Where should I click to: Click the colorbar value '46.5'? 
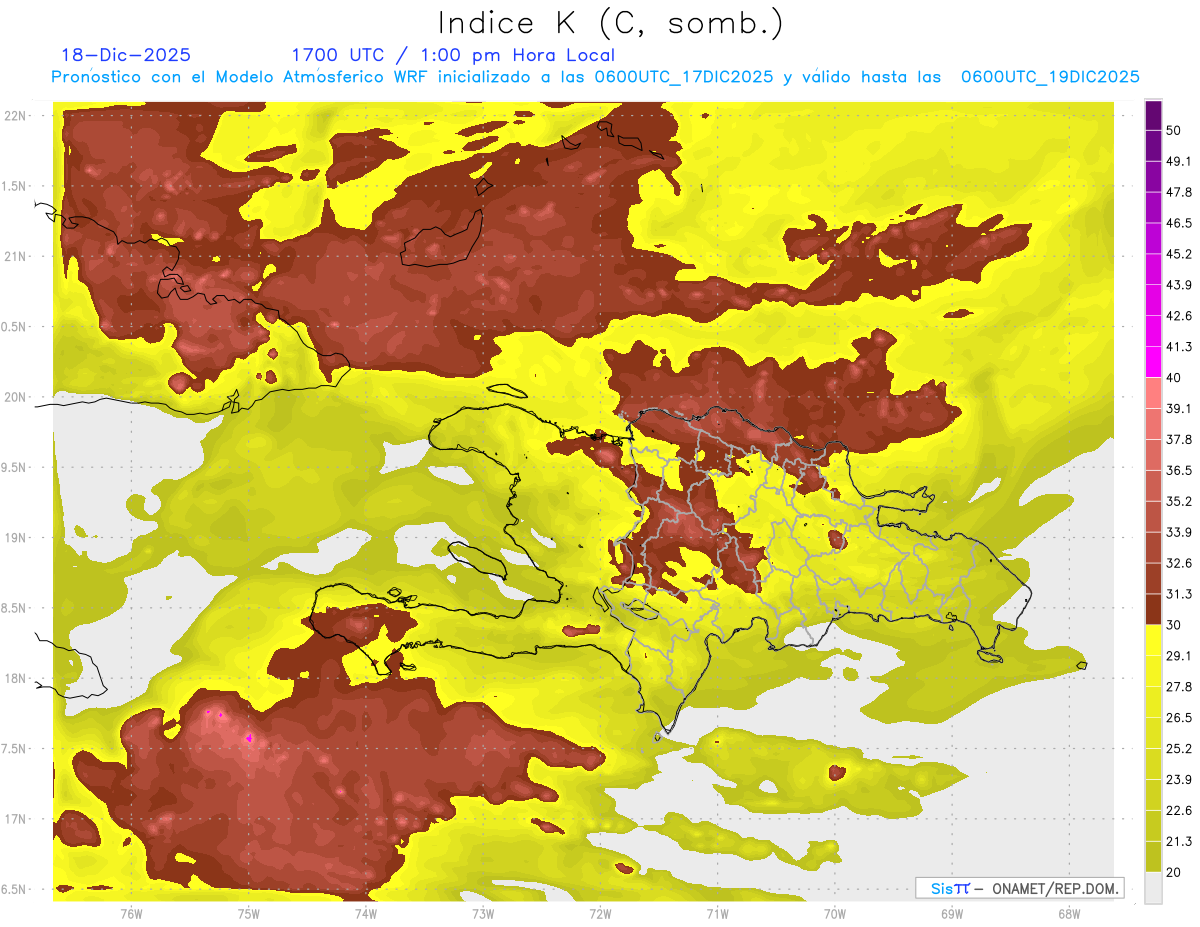point(1179,224)
